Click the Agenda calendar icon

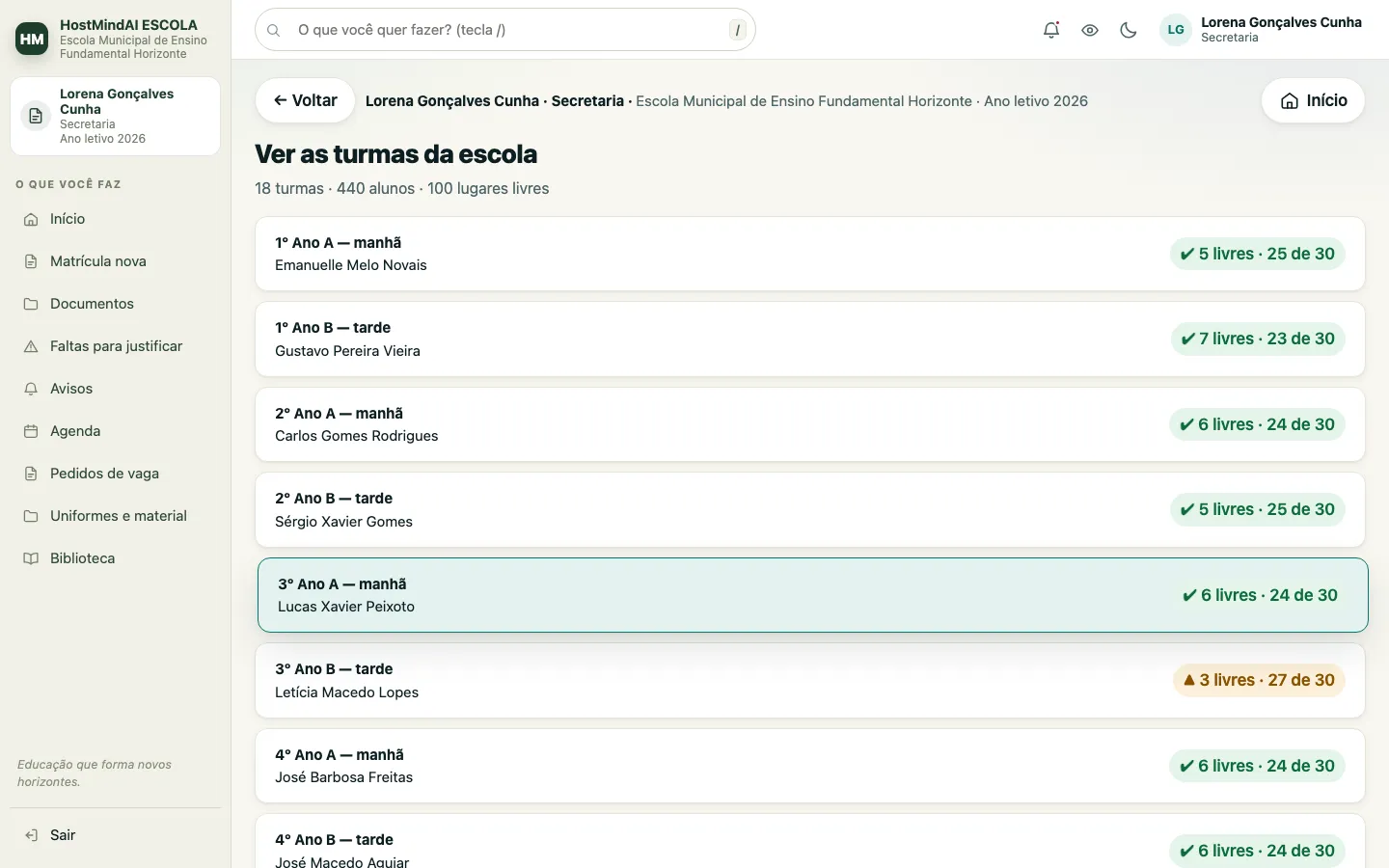(31, 431)
